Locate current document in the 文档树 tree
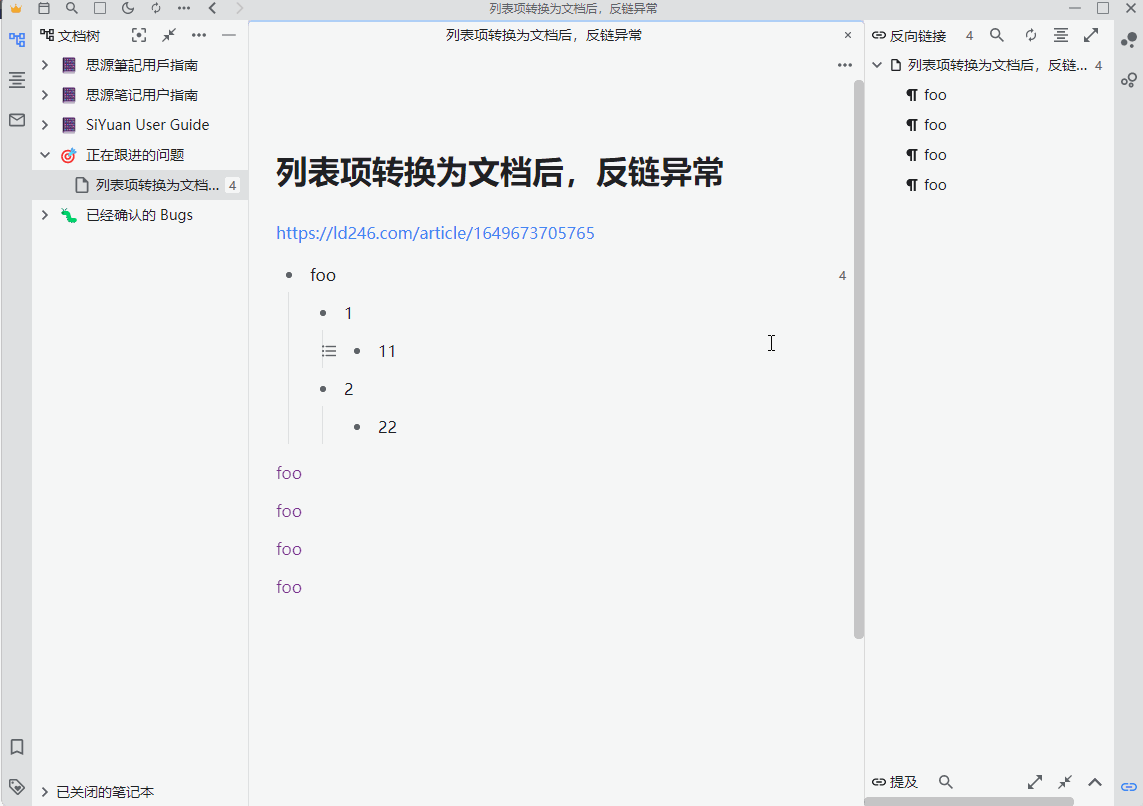 click(x=138, y=34)
